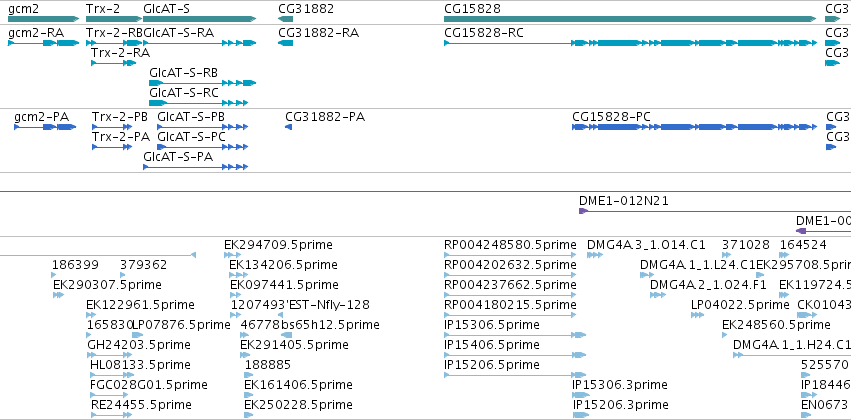Image resolution: width=851 pixels, height=420 pixels.
Task: Select the GlcAT-S-RC transcript label
Action: [x=184, y=93]
